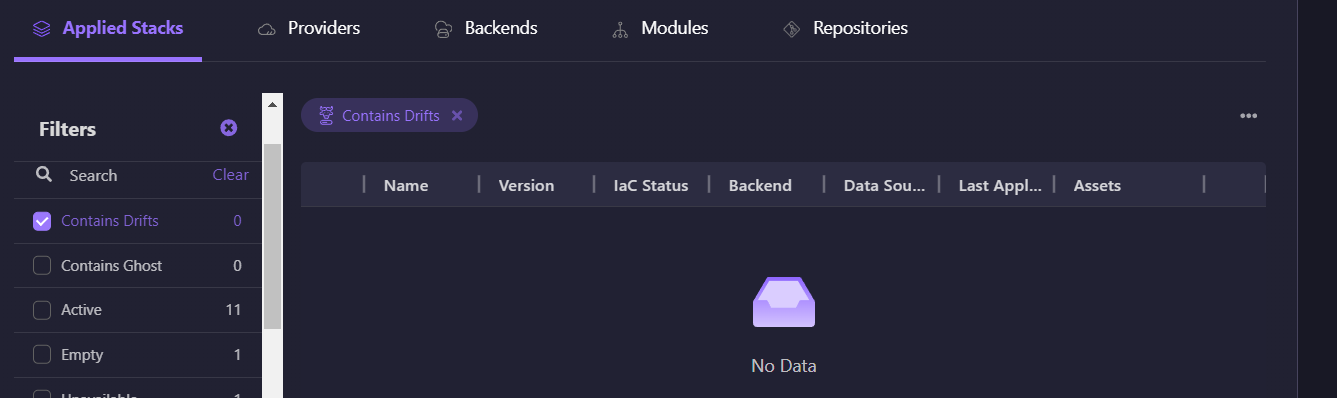This screenshot has height=398, width=1337.
Task: Enable the Contains Ghost filter
Action: (42, 266)
